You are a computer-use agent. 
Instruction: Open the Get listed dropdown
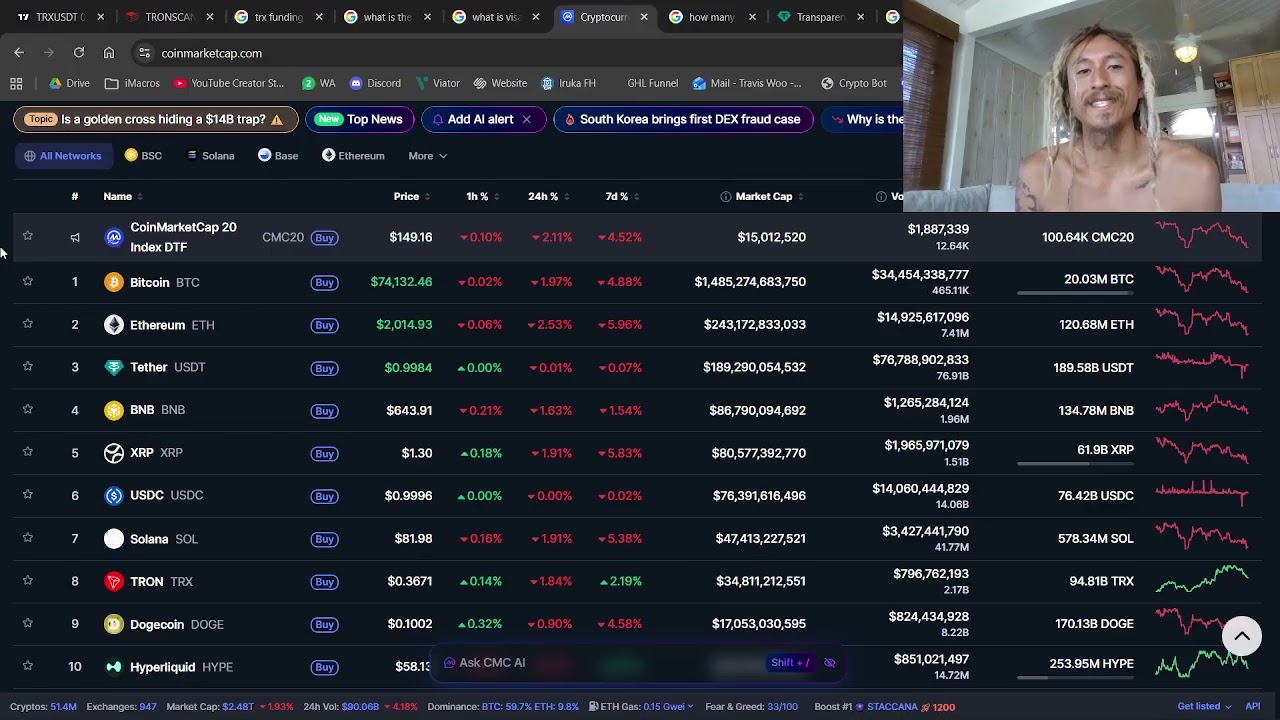point(1204,707)
